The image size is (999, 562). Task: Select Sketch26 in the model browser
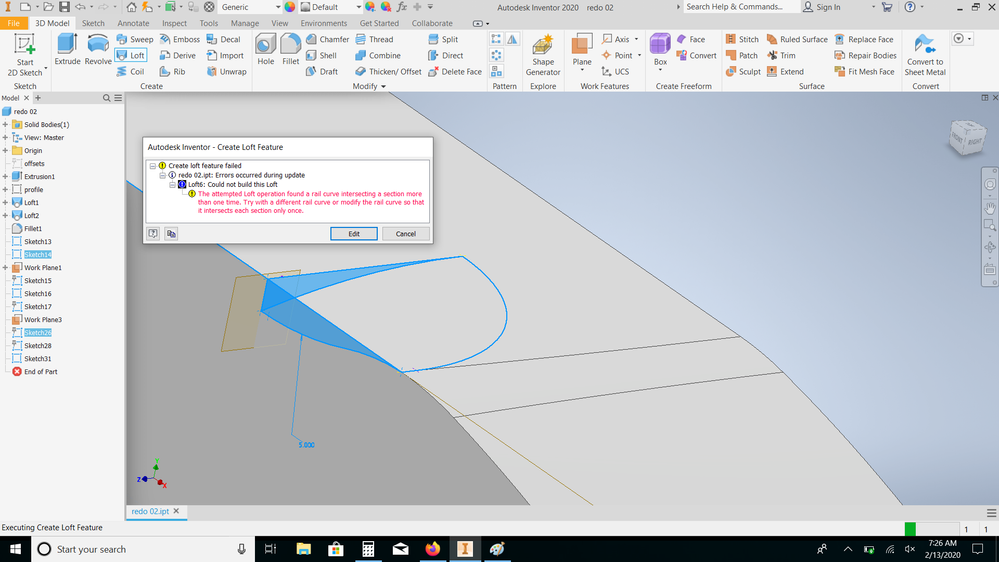point(38,333)
